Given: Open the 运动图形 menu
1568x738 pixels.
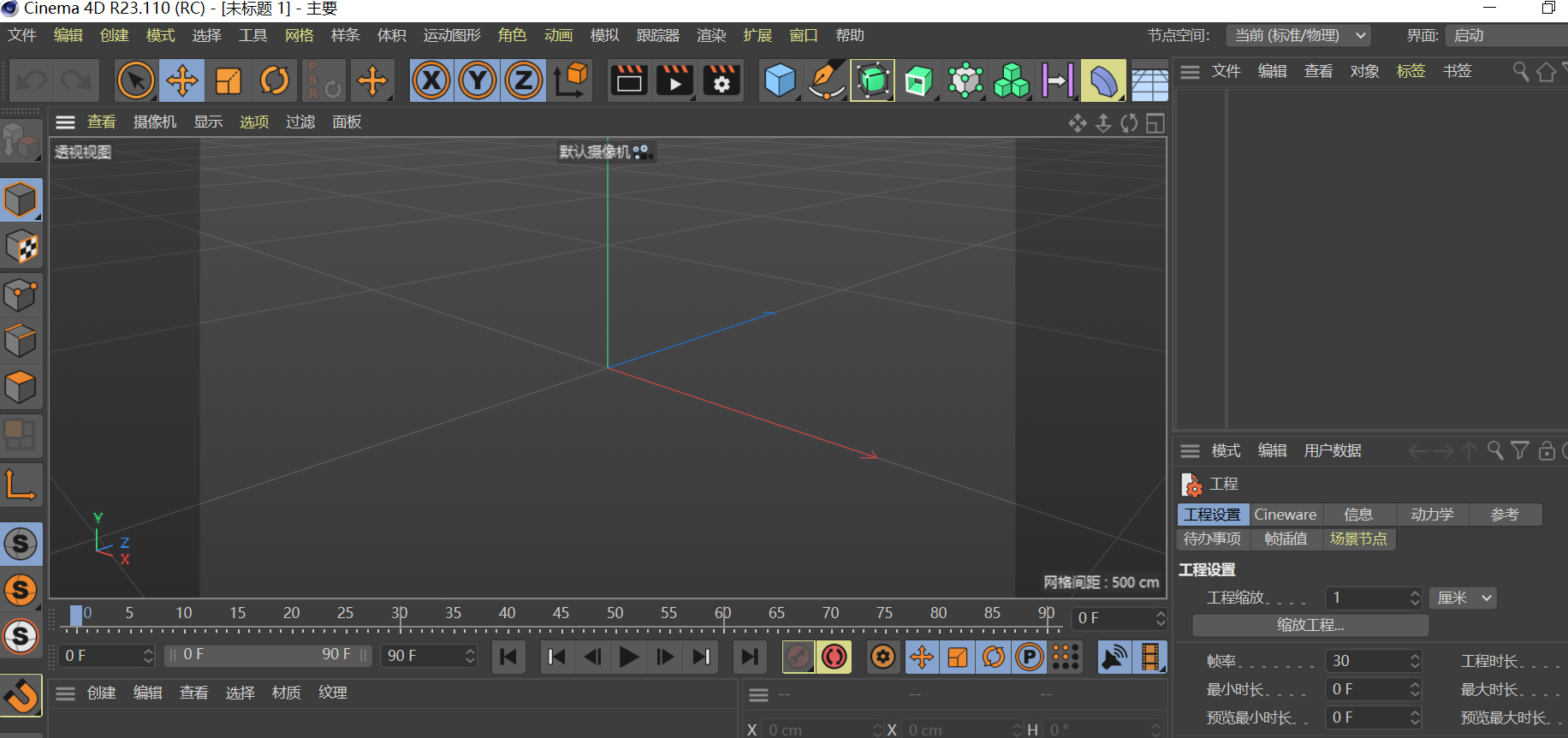Looking at the screenshot, I should 452,35.
